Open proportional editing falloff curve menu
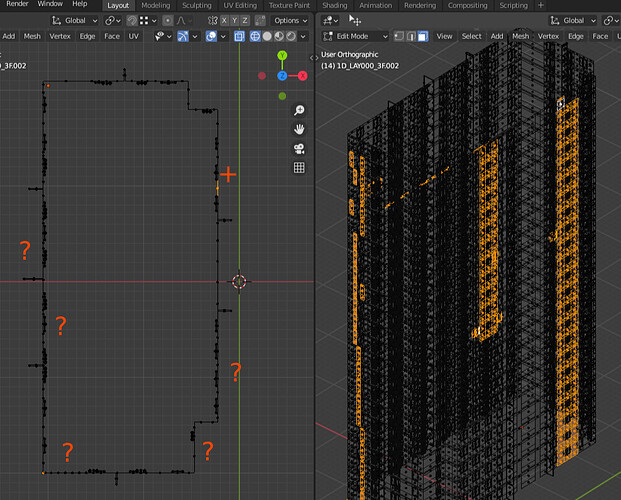Image resolution: width=621 pixels, height=500 pixels. [x=185, y=21]
